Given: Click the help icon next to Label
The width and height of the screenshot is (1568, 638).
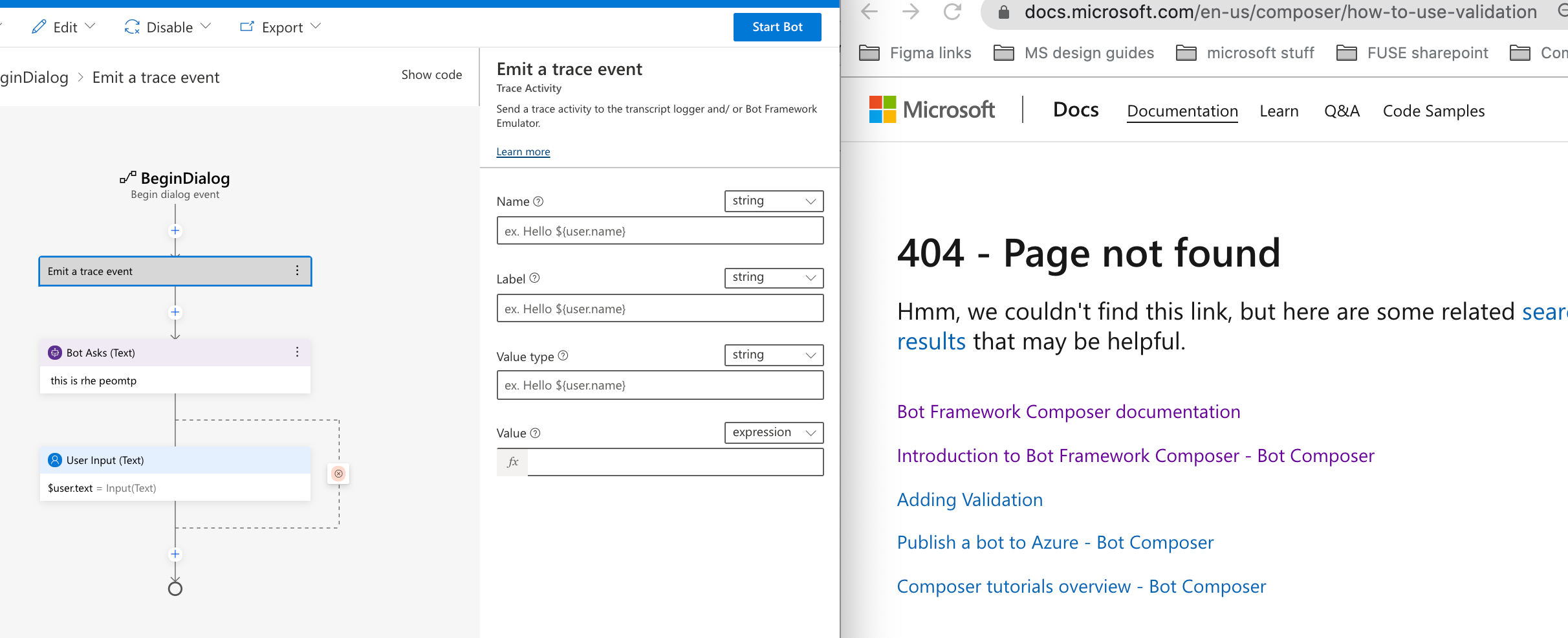Looking at the screenshot, I should [x=534, y=278].
